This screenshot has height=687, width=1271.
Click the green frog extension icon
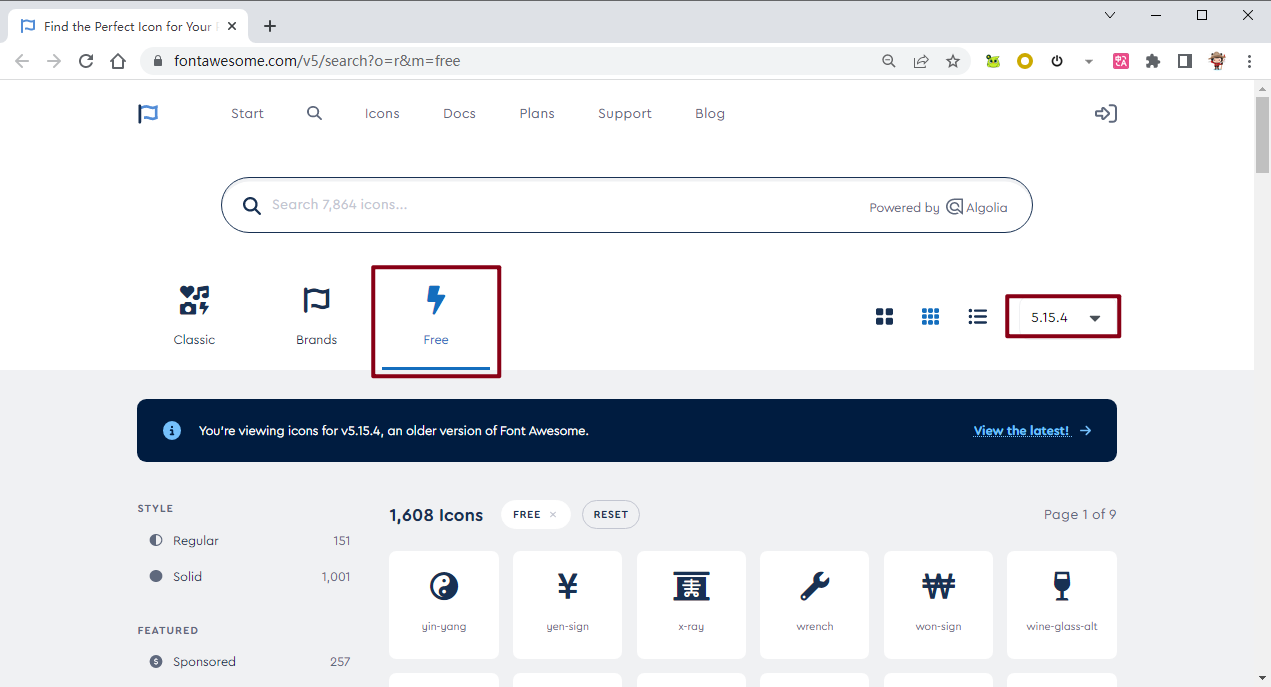pos(993,61)
